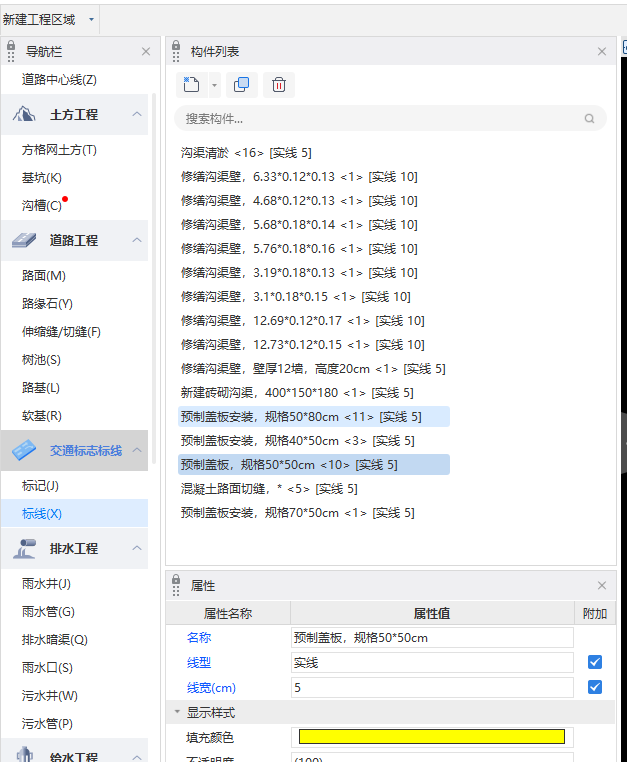This screenshot has height=762, width=627.
Task: Select 污水井(W) item
Action: point(50,696)
